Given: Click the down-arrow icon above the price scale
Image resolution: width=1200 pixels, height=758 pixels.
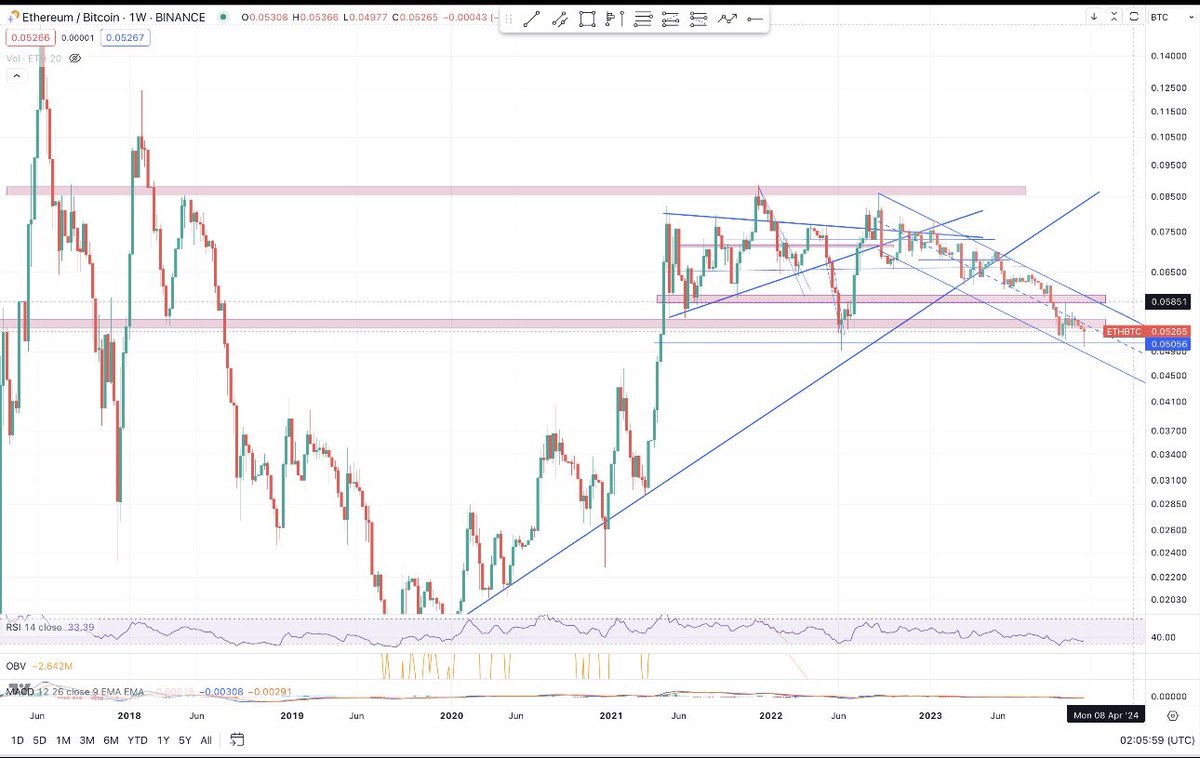Looking at the screenshot, I should [x=1094, y=17].
